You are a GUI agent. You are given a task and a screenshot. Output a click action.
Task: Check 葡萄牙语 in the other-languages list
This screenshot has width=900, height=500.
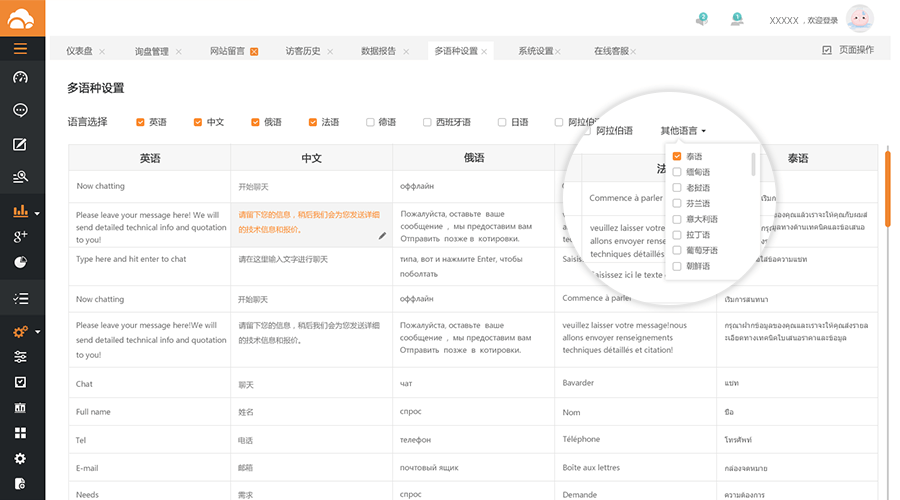point(677,250)
